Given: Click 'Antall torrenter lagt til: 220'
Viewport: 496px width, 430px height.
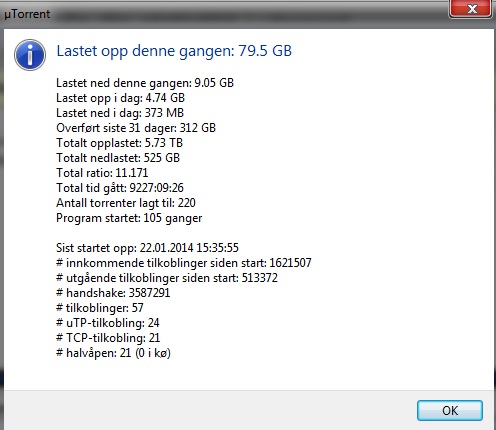Looking at the screenshot, I should click(126, 203).
